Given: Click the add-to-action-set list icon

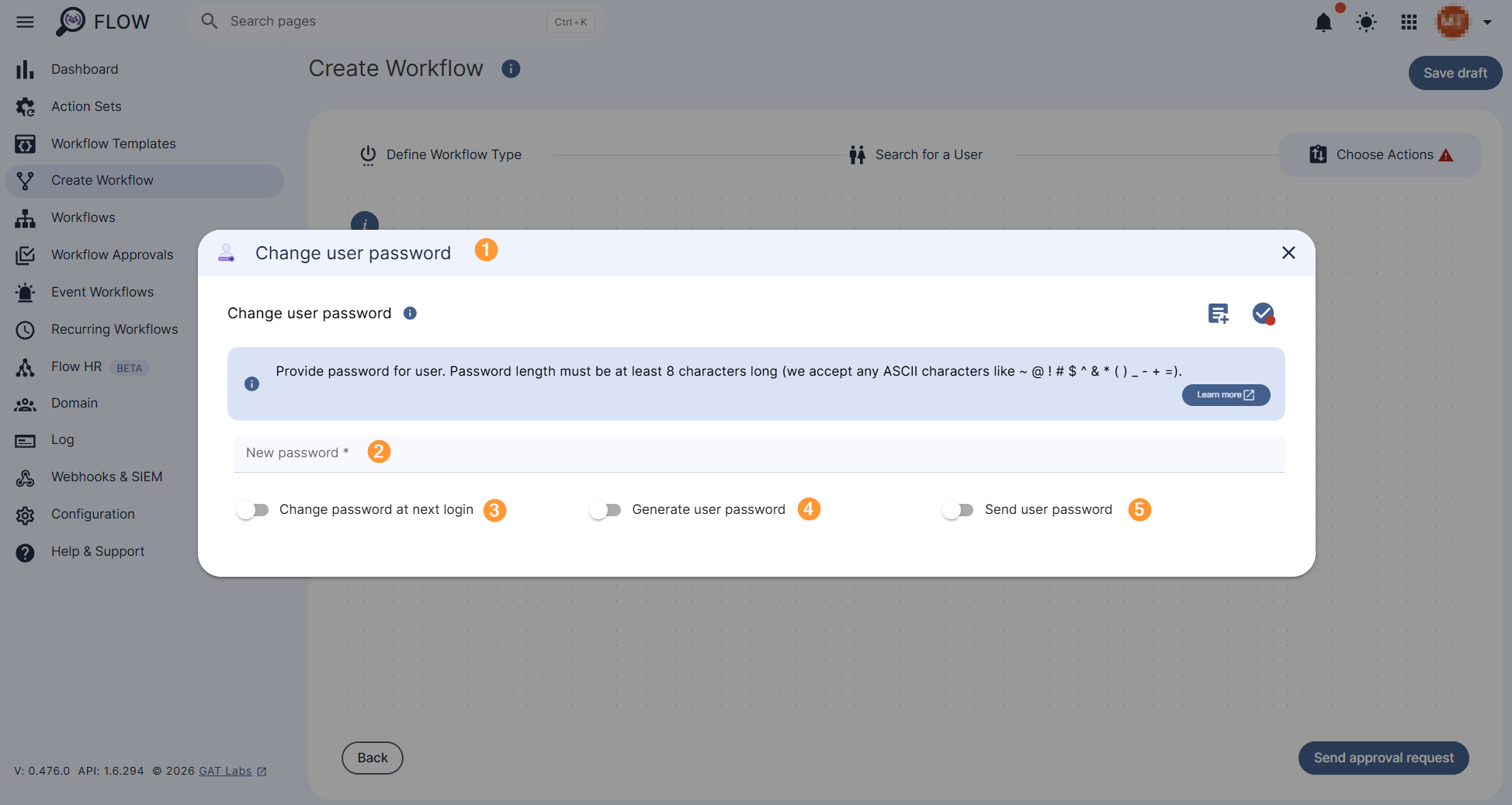Looking at the screenshot, I should pyautogui.click(x=1219, y=314).
